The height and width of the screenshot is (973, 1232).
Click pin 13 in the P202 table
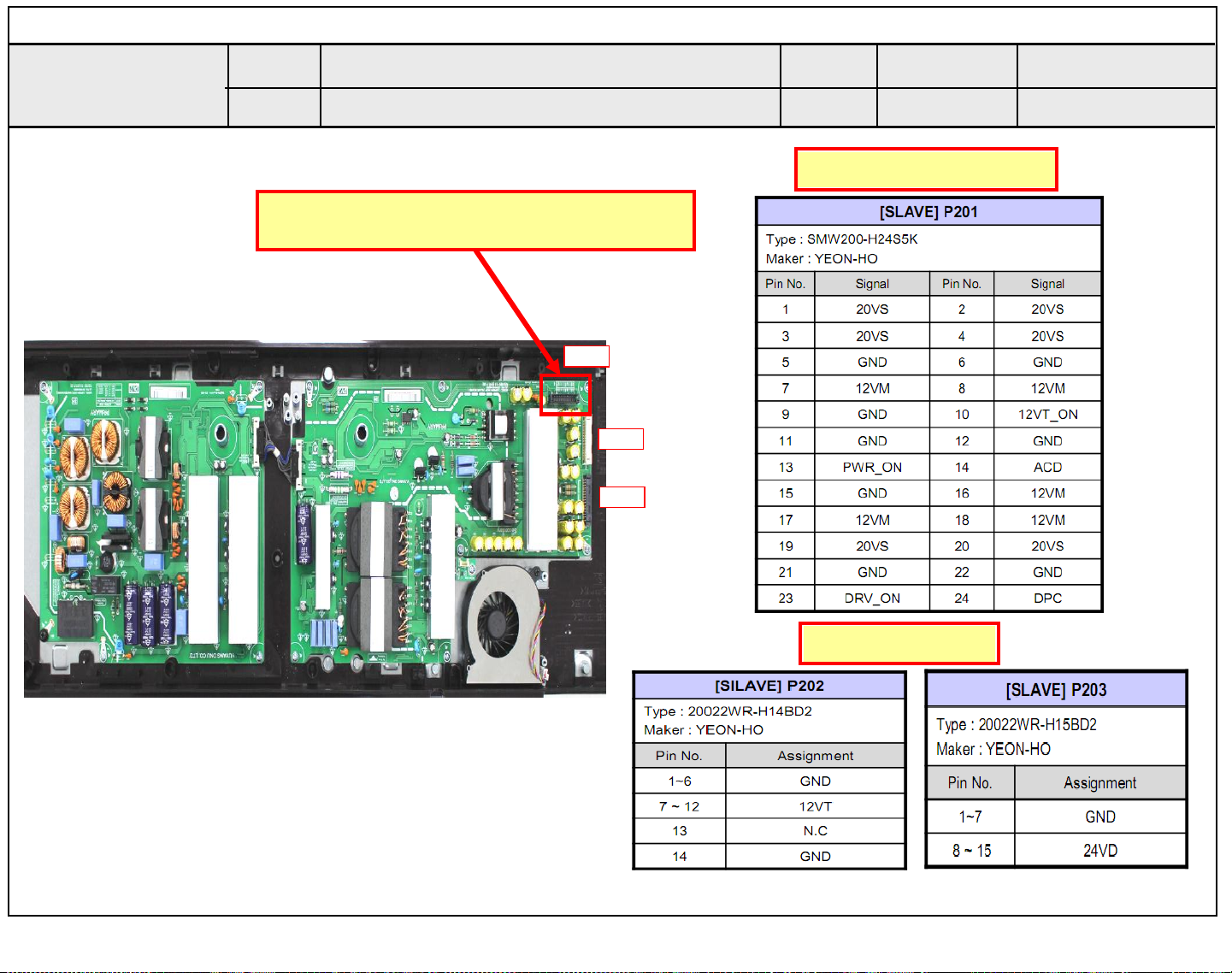pos(680,831)
